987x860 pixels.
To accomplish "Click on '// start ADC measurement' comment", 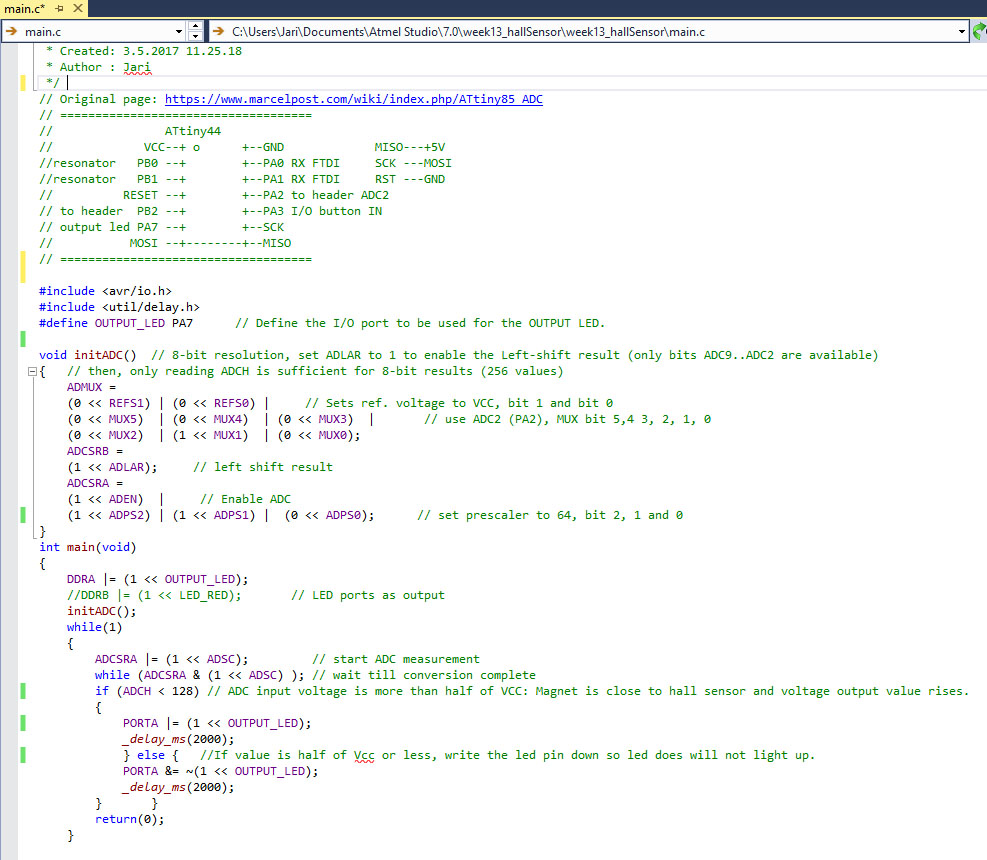I will point(396,659).
